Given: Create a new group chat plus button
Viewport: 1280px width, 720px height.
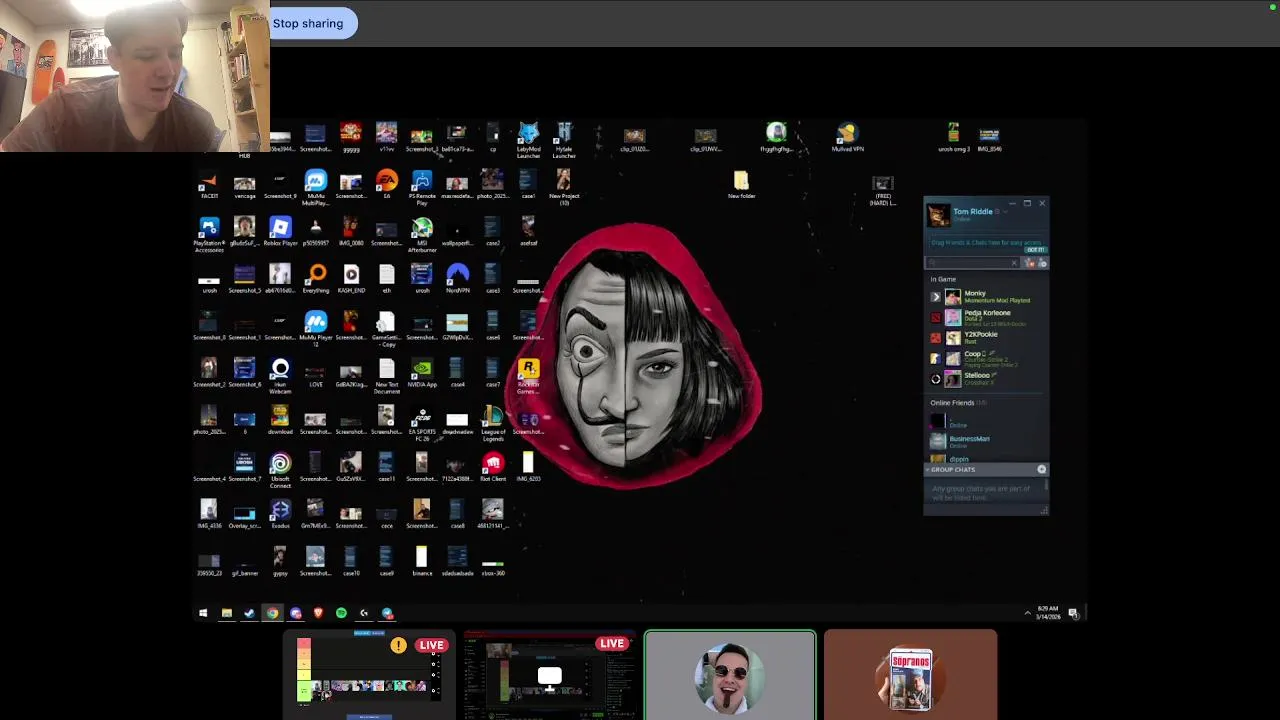Looking at the screenshot, I should 1042,469.
